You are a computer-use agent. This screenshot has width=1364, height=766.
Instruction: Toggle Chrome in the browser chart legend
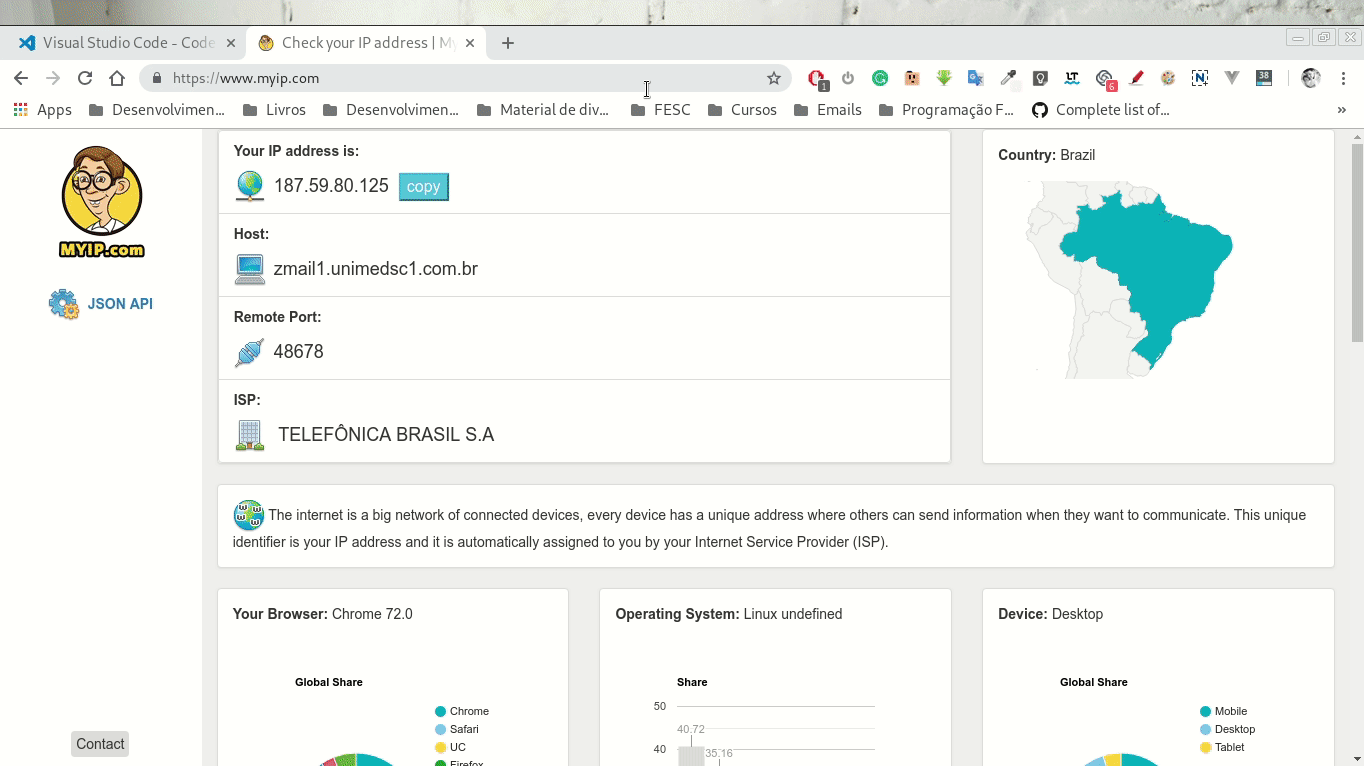(x=462, y=711)
